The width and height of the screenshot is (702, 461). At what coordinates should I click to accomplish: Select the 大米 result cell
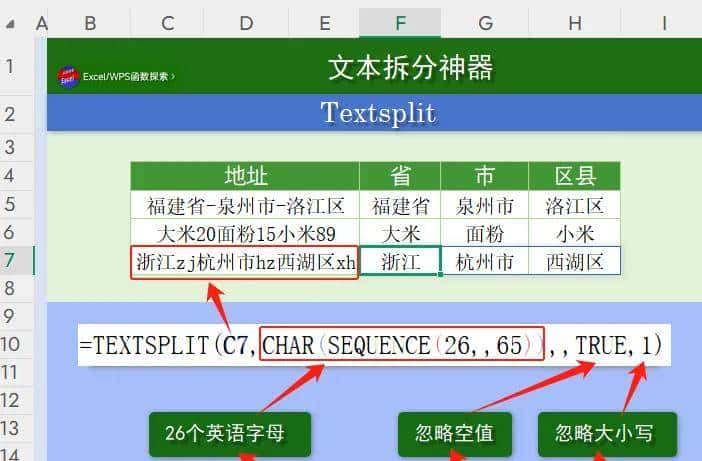(400, 233)
